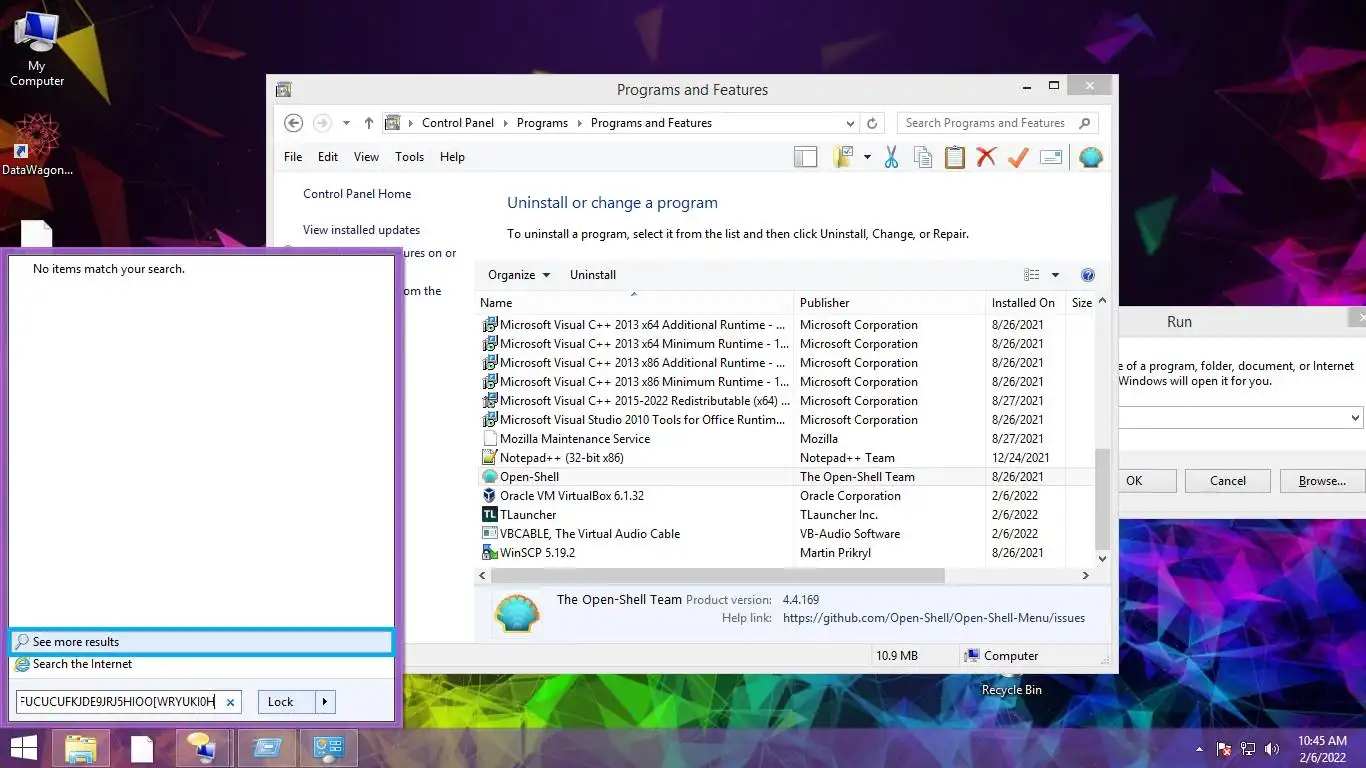Select Mozilla Maintenance Service row
Image resolution: width=1366 pixels, height=768 pixels.
coord(785,439)
